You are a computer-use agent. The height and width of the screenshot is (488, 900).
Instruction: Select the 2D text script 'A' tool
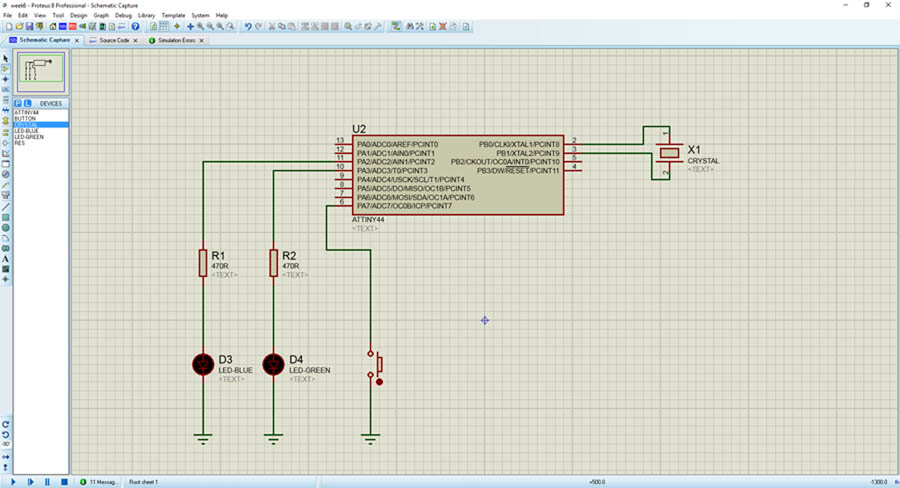click(x=5, y=259)
